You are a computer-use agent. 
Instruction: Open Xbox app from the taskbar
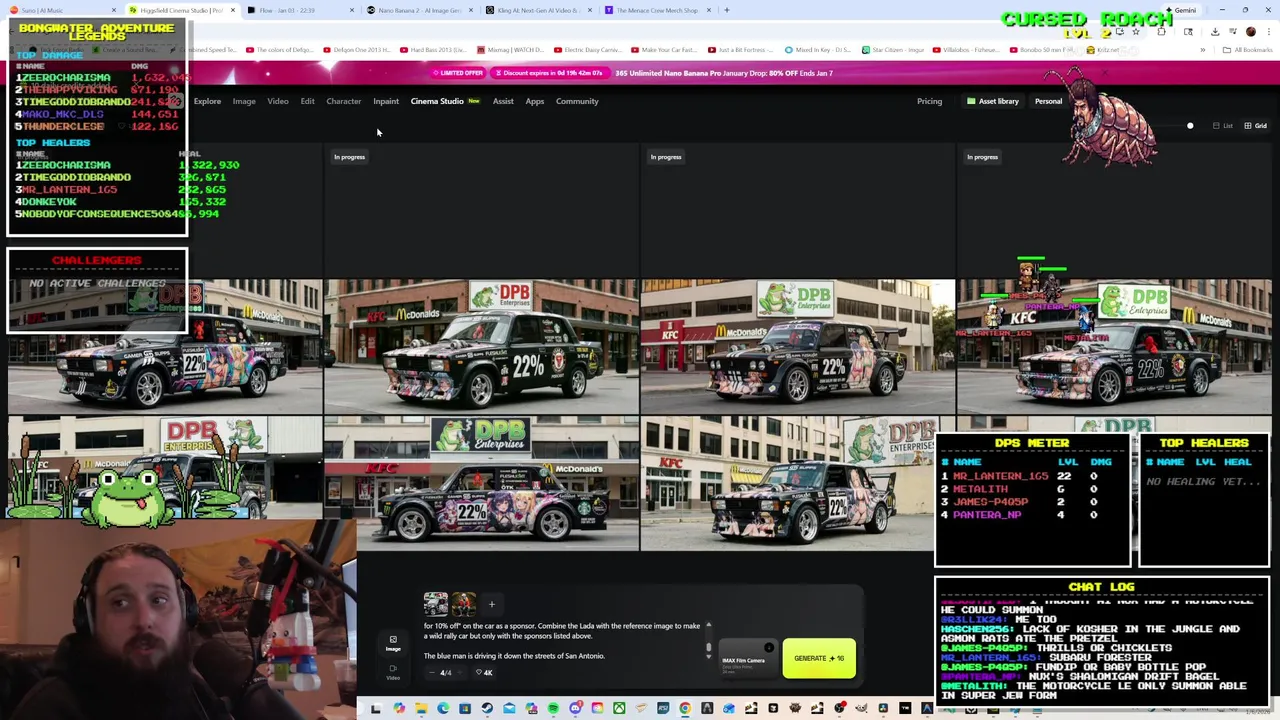click(x=619, y=709)
